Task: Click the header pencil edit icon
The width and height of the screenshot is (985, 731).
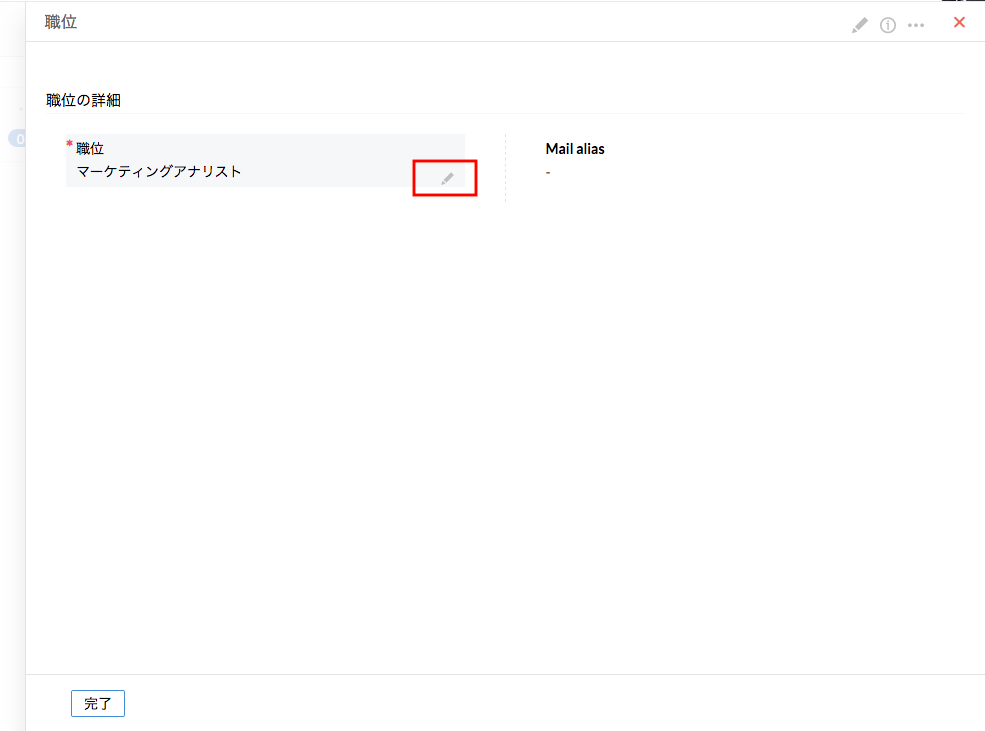Action: (x=859, y=25)
